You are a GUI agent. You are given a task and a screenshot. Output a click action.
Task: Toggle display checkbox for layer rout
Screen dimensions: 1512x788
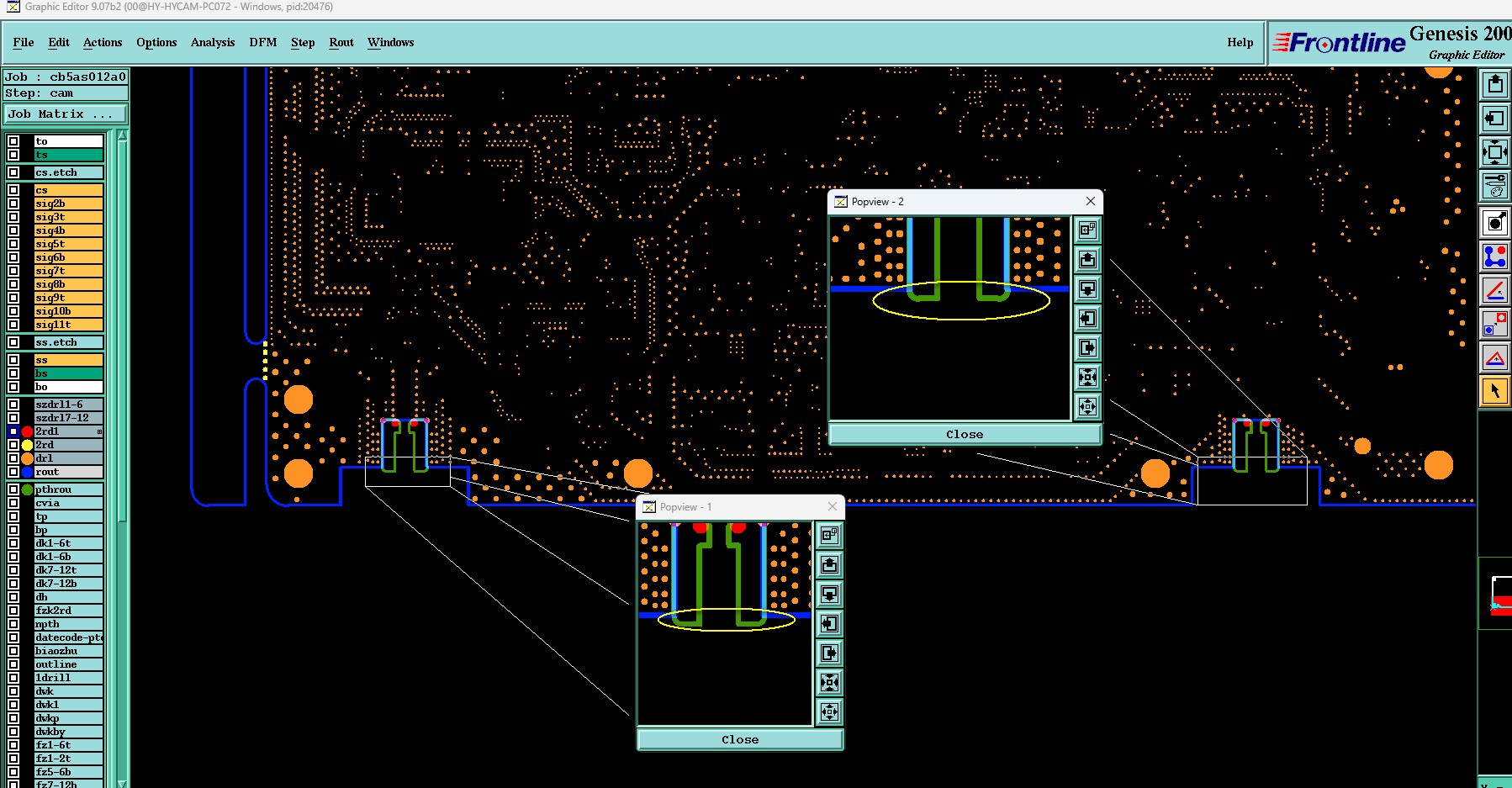[x=13, y=472]
